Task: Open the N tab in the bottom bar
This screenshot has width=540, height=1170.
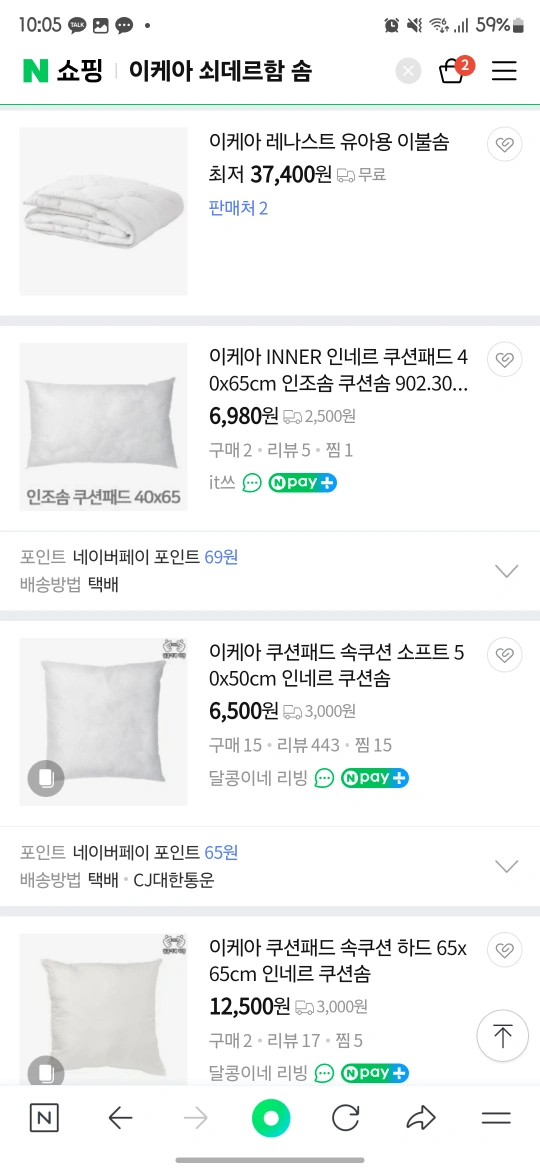Action: coord(45,1118)
